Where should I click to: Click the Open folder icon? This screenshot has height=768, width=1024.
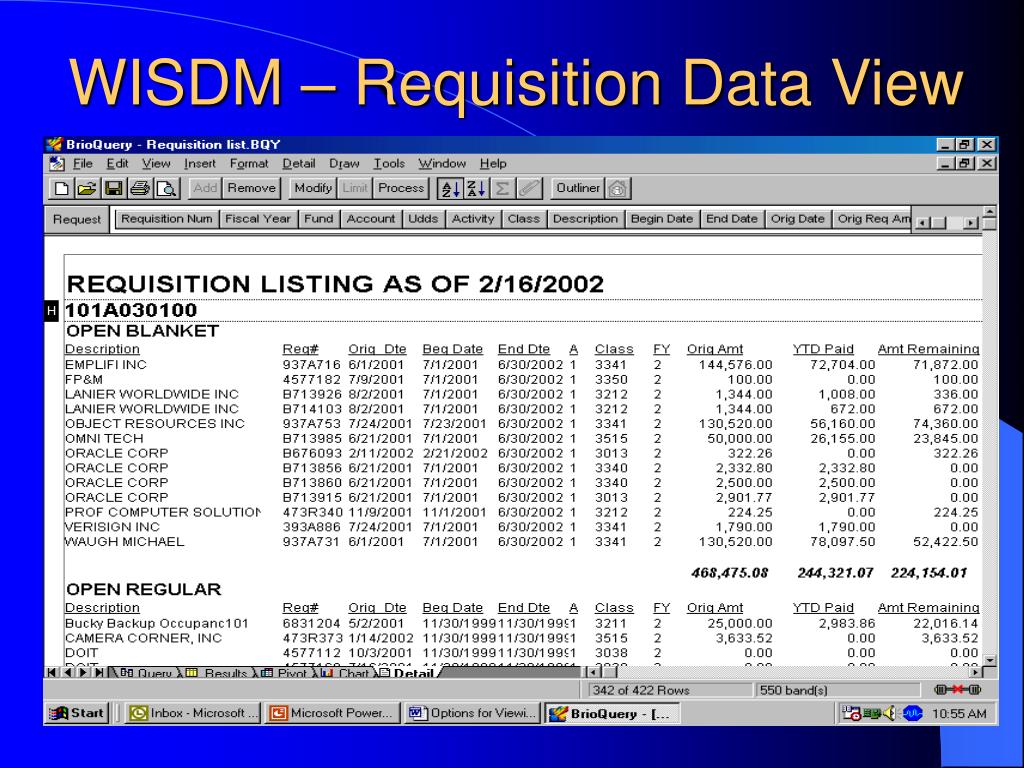click(87, 189)
